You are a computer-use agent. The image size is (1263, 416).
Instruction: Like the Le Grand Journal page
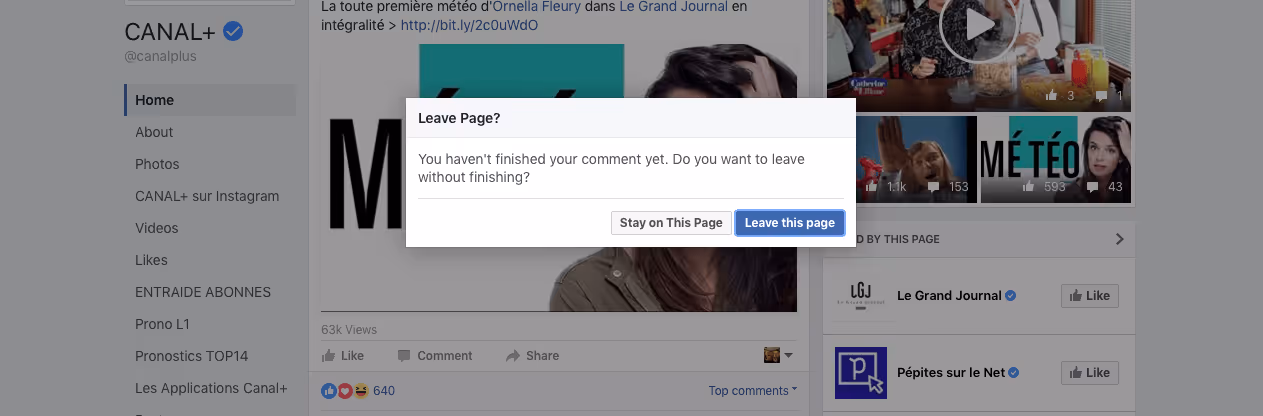(x=1089, y=296)
